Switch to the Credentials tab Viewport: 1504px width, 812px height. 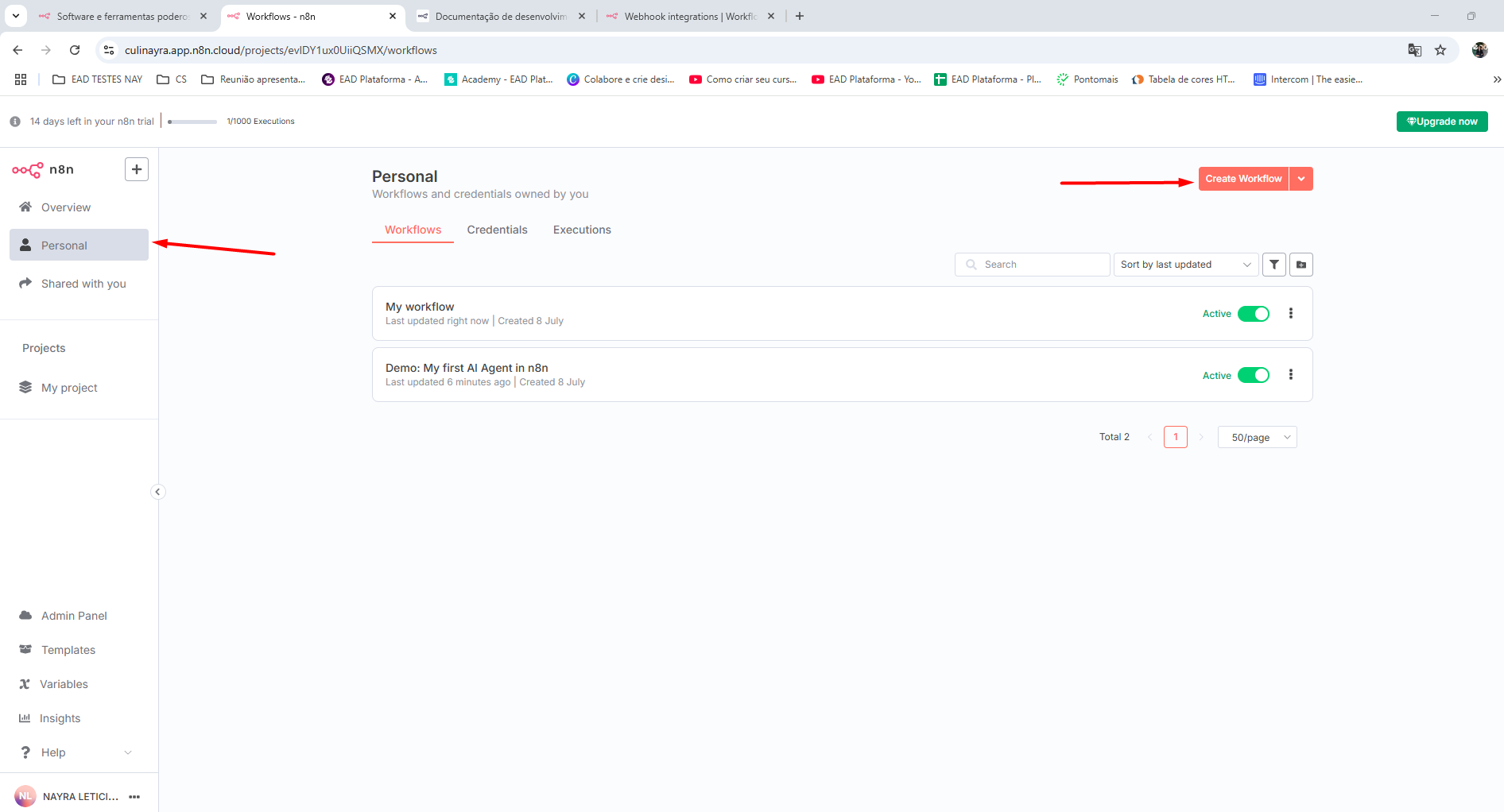(x=497, y=230)
